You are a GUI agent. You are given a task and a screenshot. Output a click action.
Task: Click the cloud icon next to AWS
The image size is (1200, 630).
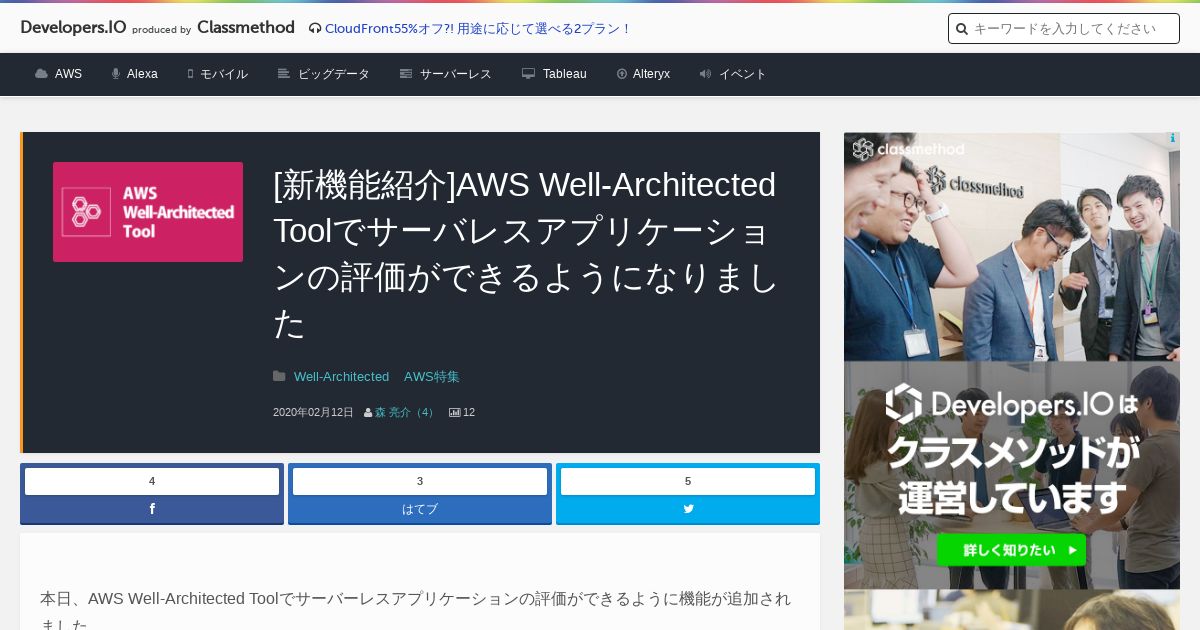click(x=41, y=74)
